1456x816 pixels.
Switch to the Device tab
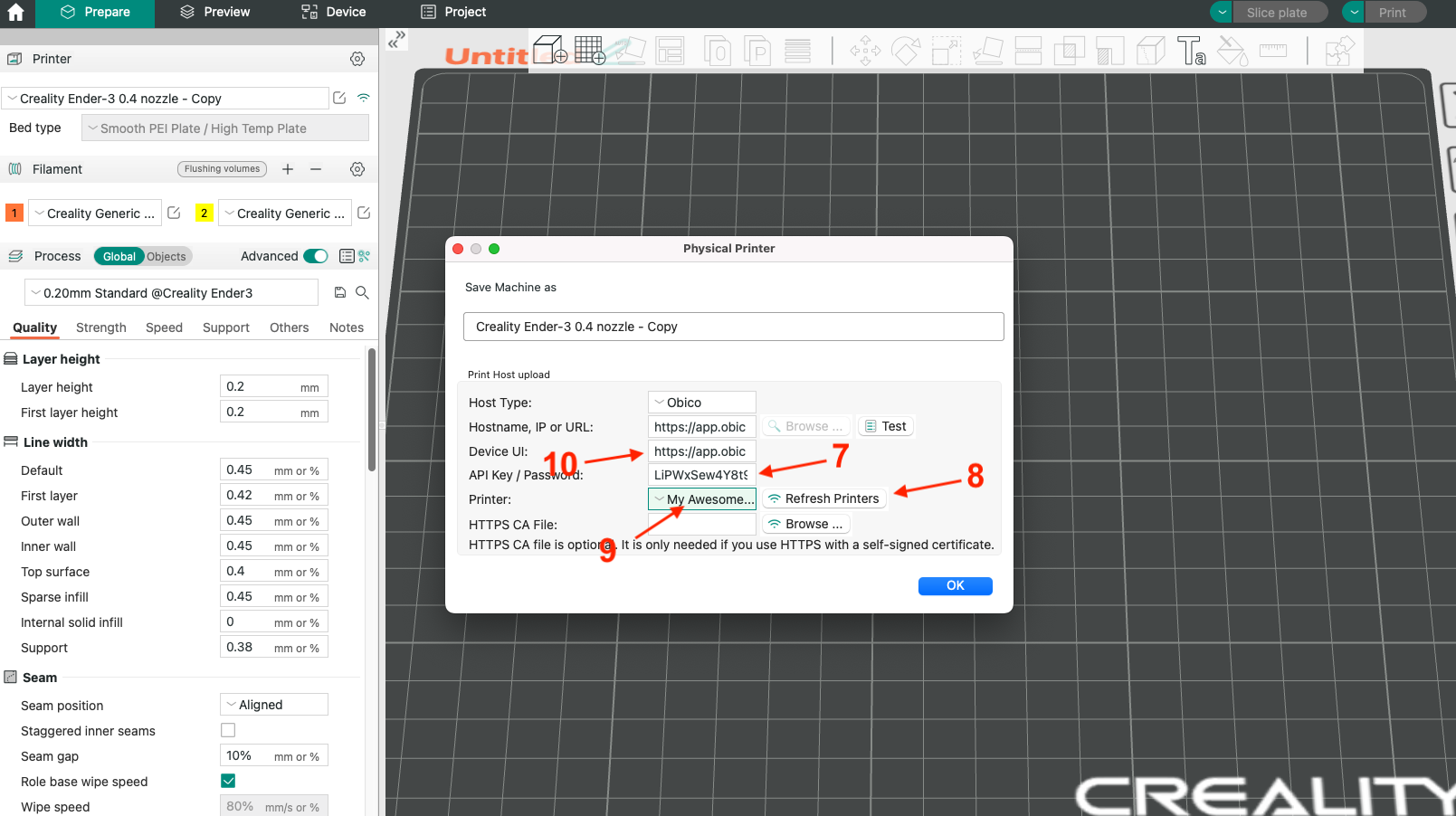[x=334, y=13]
